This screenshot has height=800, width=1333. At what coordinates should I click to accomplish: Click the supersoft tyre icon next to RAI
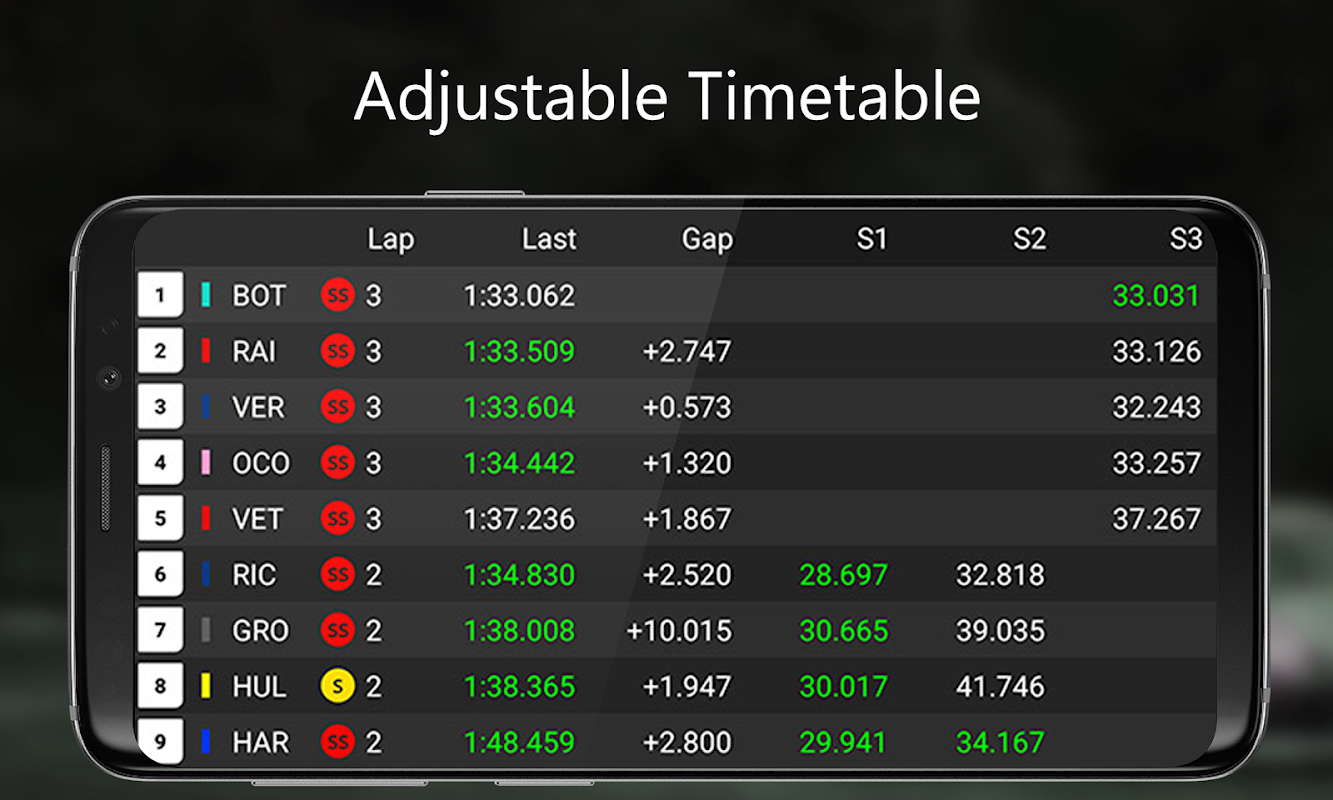coord(338,352)
